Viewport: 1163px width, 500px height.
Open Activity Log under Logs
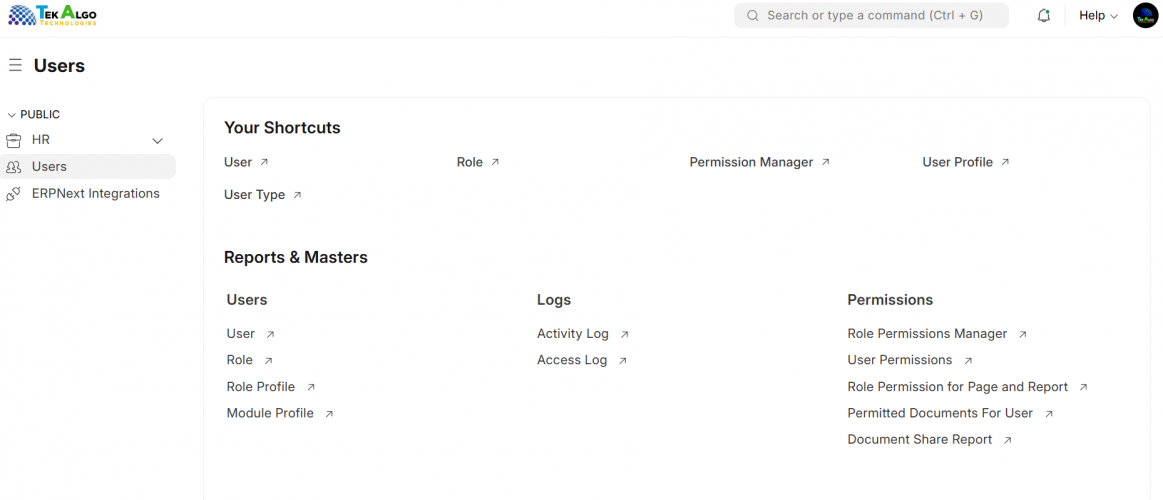point(572,334)
